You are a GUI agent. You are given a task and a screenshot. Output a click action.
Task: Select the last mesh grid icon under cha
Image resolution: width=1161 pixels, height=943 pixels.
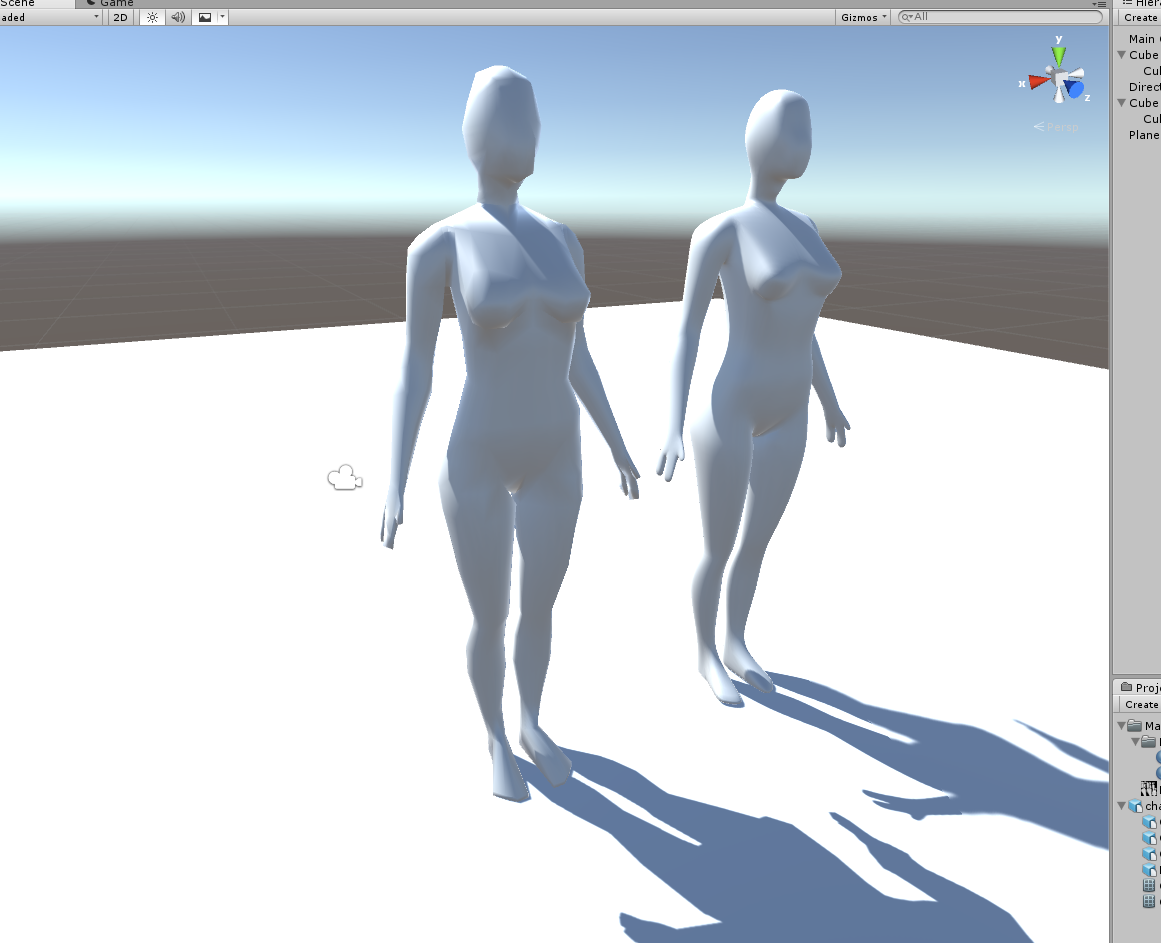coord(1148,901)
